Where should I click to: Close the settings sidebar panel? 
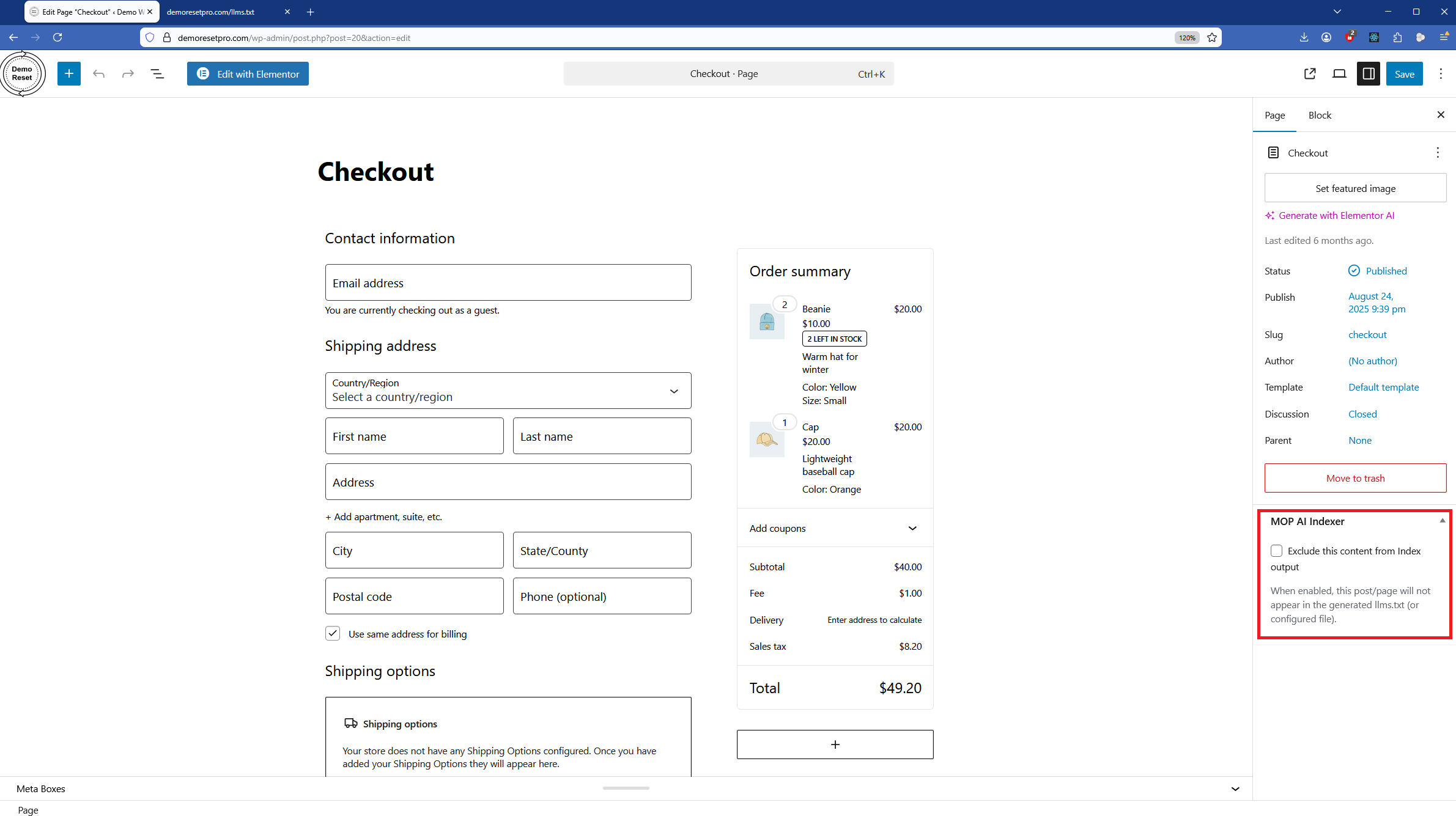[1441, 115]
